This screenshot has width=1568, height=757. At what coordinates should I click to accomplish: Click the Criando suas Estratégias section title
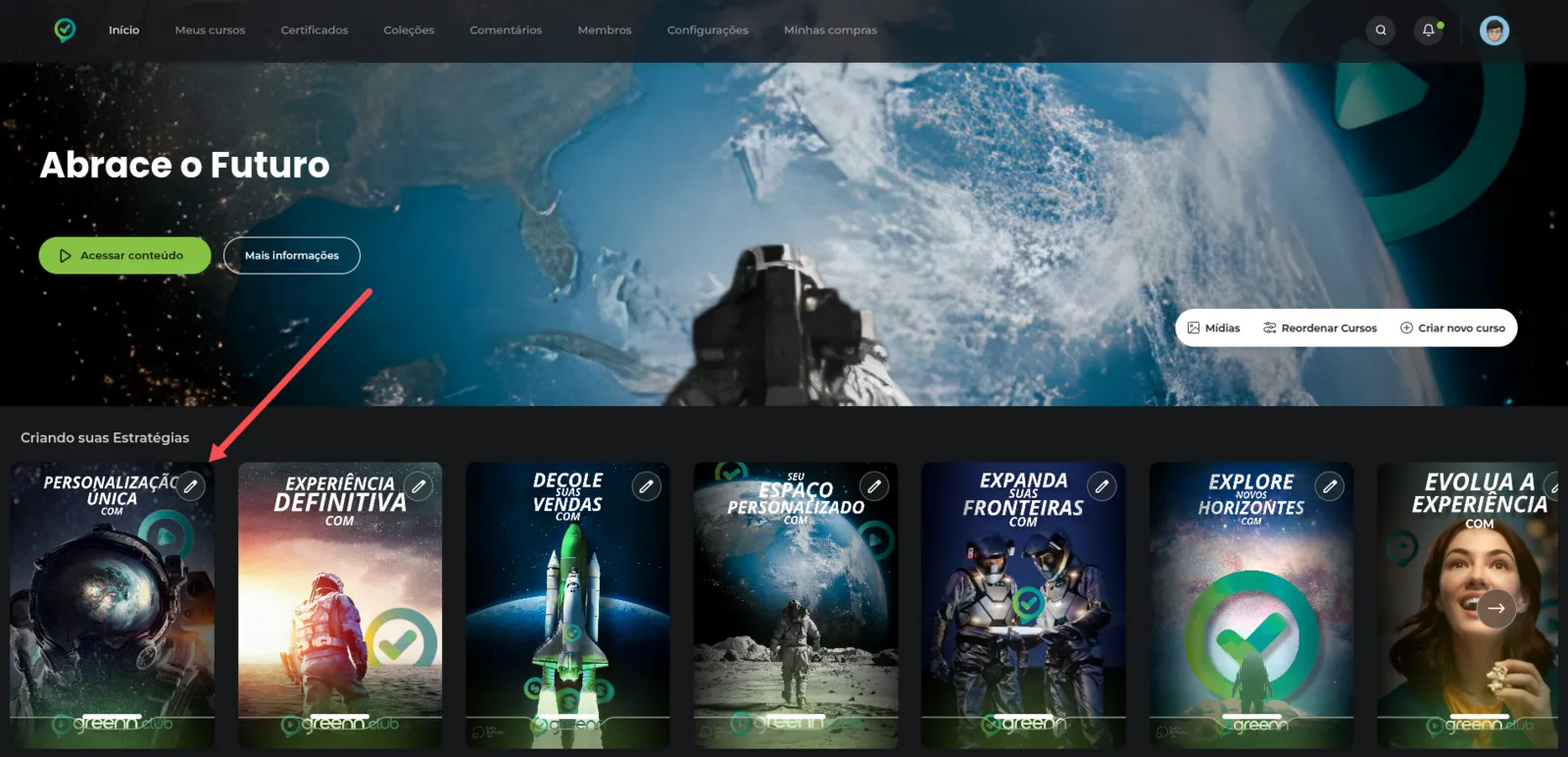105,438
